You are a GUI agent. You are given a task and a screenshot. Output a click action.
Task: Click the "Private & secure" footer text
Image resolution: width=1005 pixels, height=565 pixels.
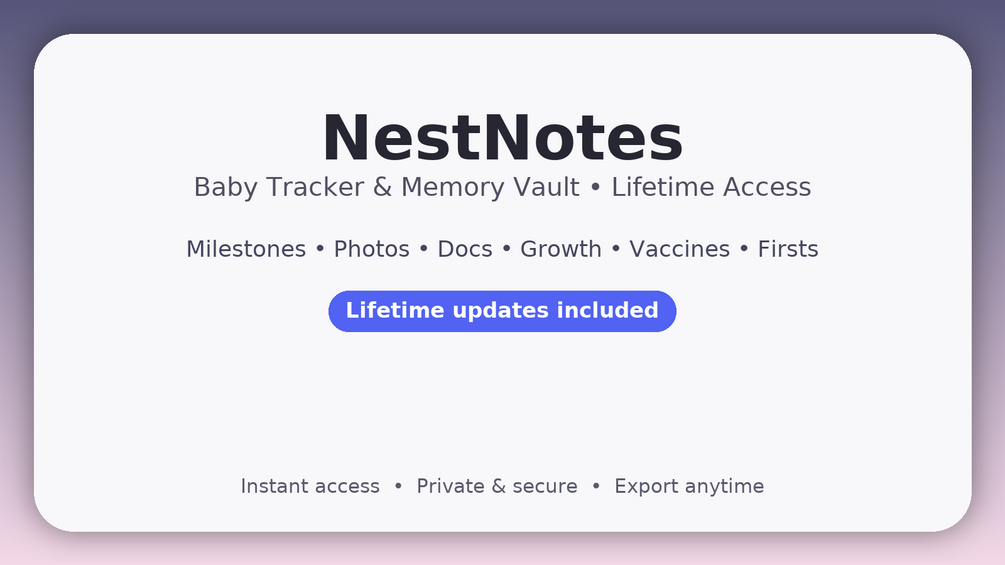497,486
